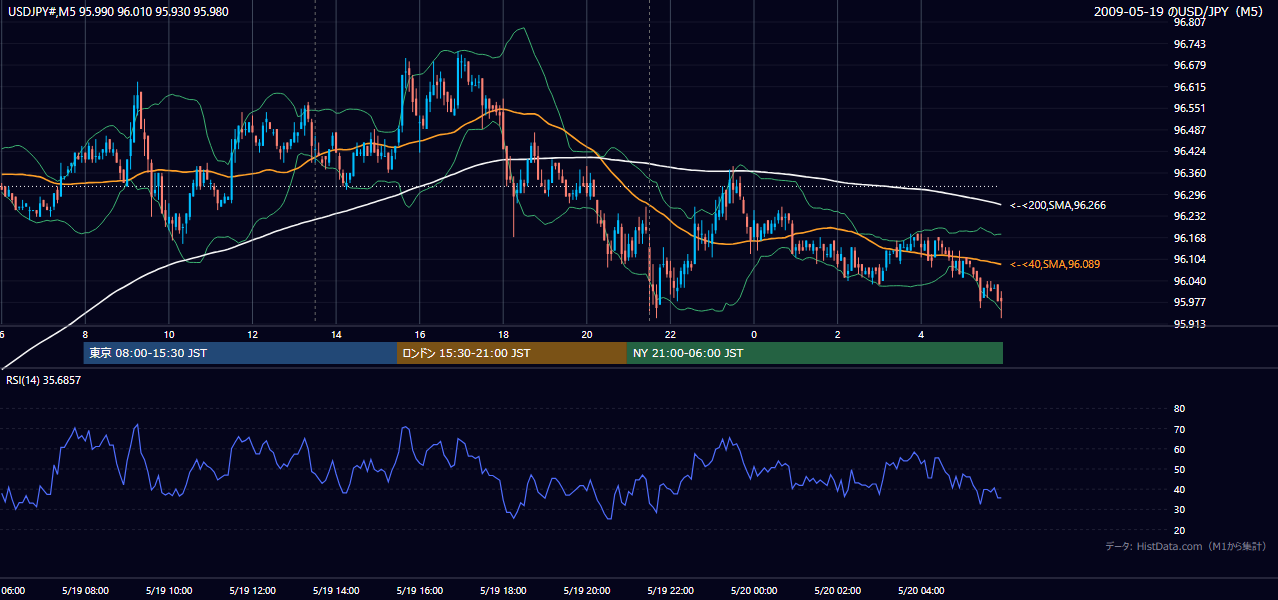
Task: Click hour tick 10 under price chart
Action: (169, 335)
